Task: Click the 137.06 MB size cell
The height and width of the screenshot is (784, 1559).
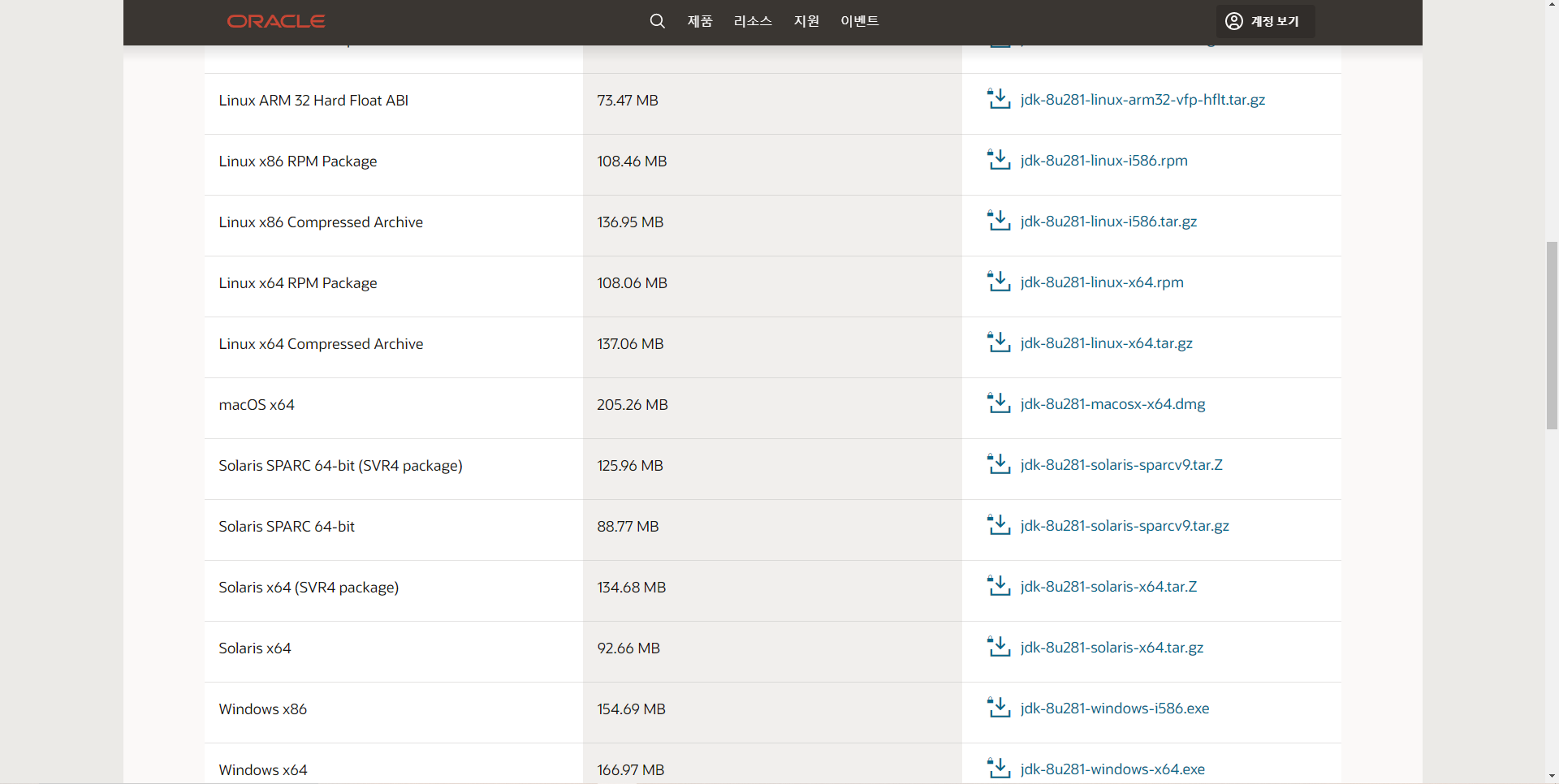Action: pos(772,347)
